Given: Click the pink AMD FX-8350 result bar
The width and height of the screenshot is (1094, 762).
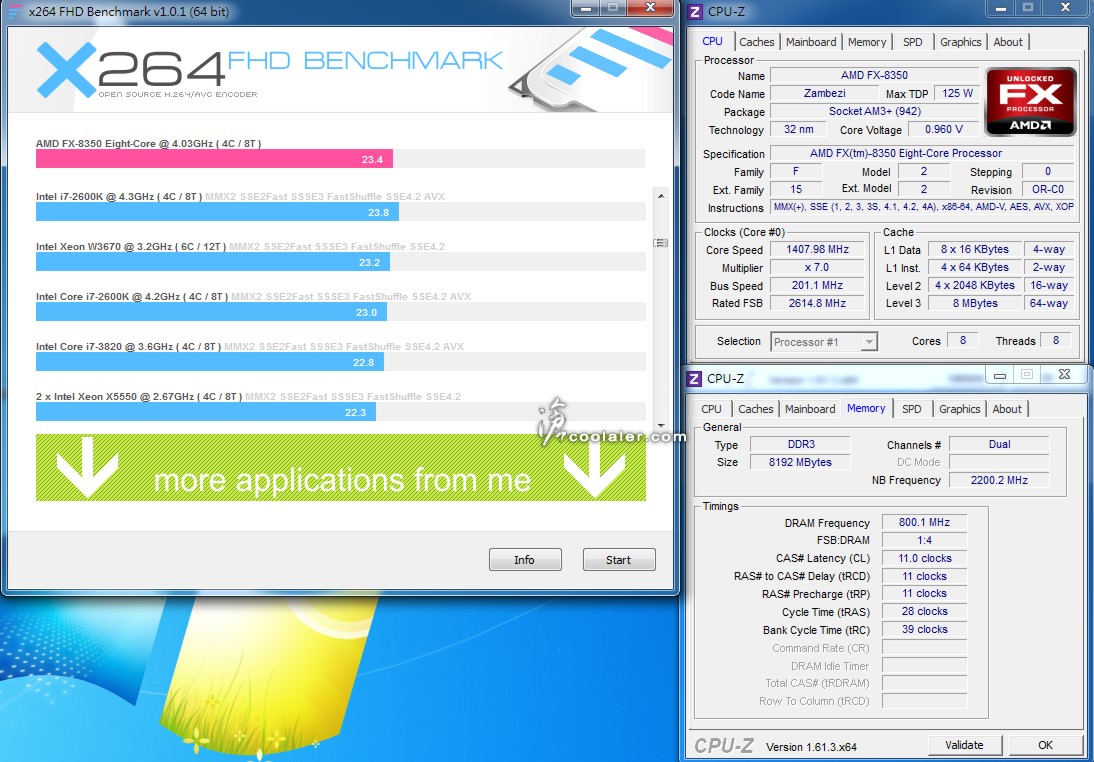Looking at the screenshot, I should (214, 158).
